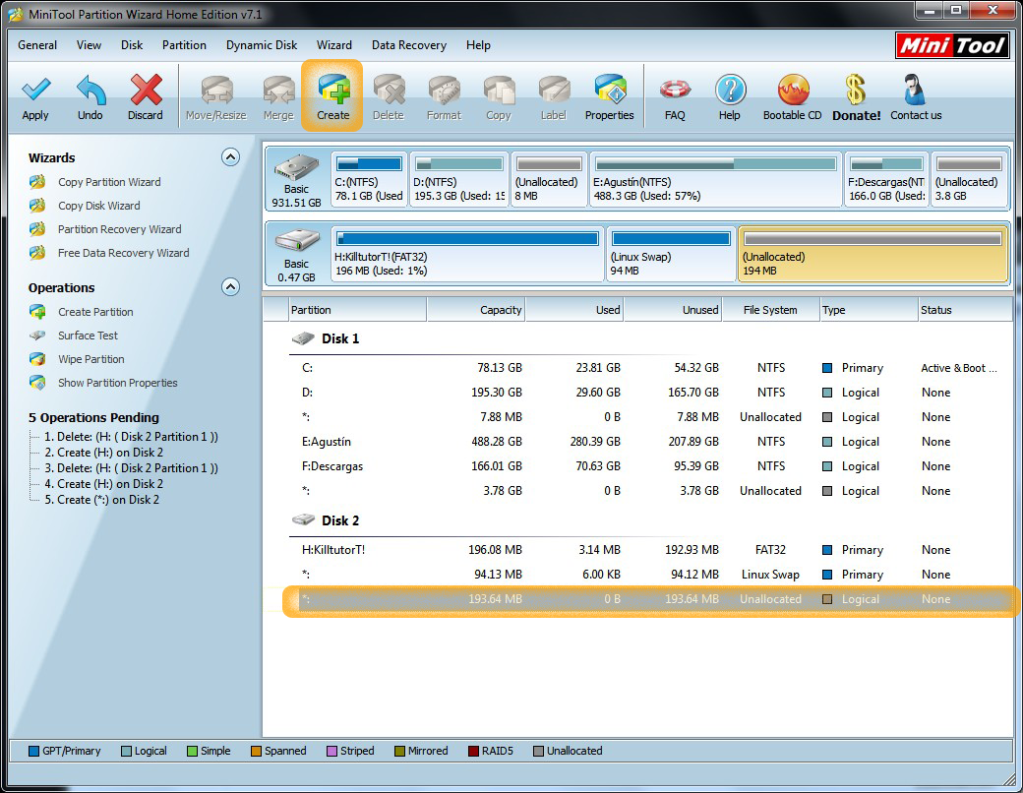Discard all pending changes
This screenshot has height=793, width=1023.
[145, 98]
